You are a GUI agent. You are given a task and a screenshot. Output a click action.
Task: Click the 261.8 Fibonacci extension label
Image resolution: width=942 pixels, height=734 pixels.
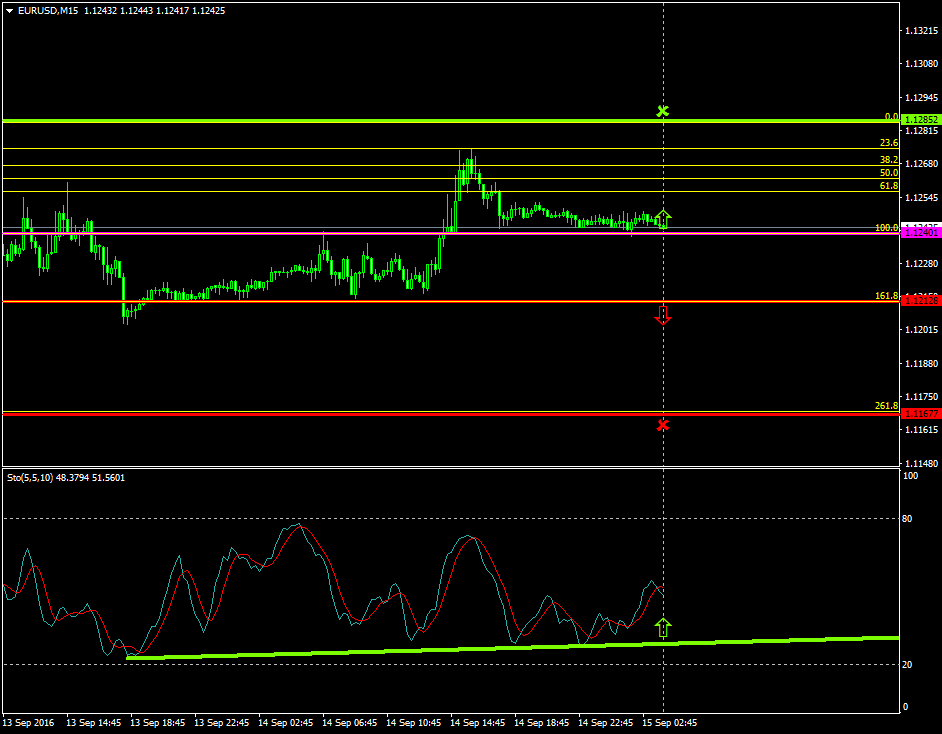886,406
